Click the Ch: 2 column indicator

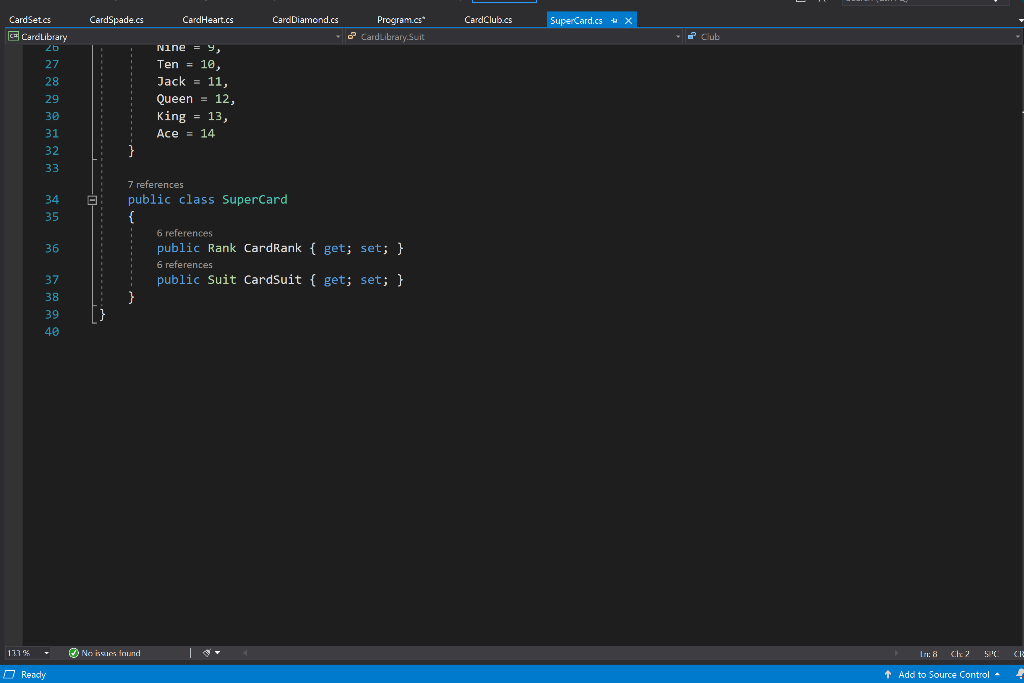[x=959, y=654]
